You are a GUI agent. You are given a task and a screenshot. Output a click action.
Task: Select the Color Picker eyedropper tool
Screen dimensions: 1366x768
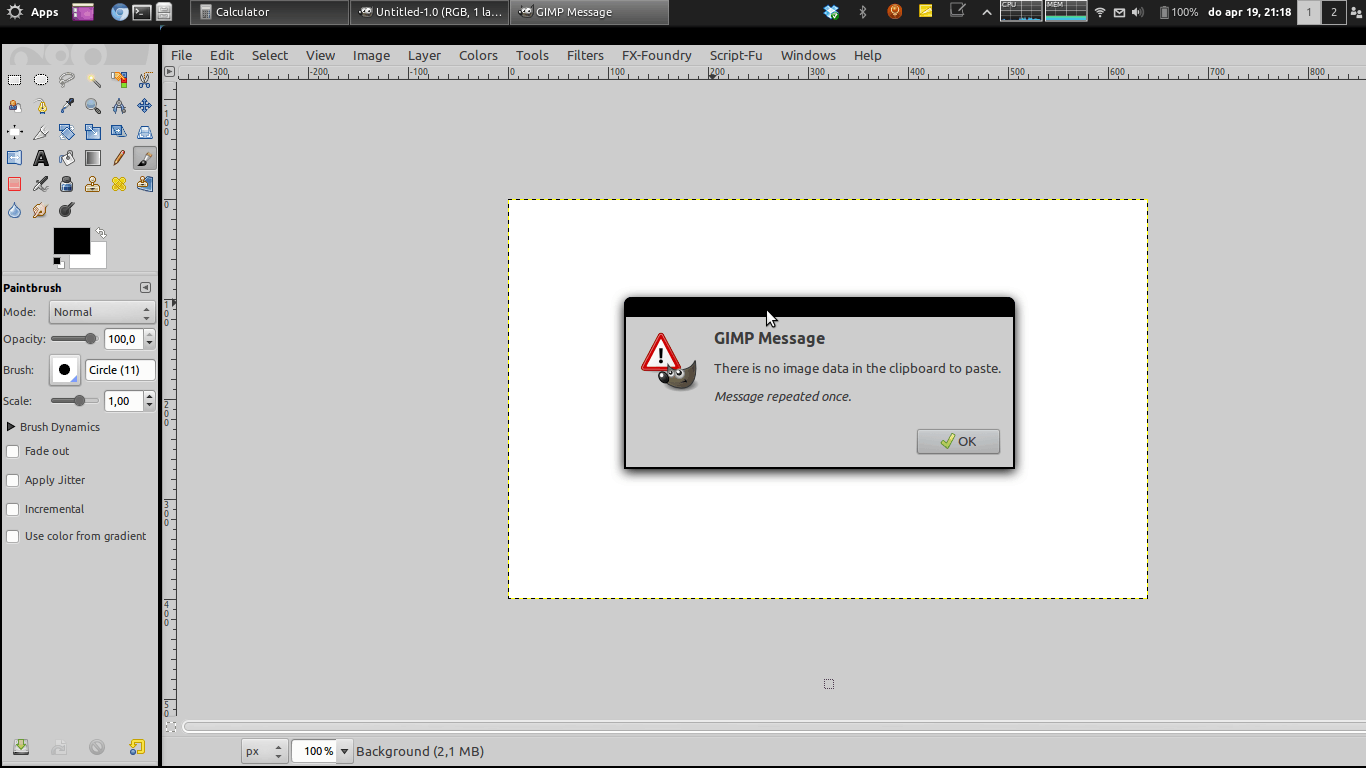(67, 106)
